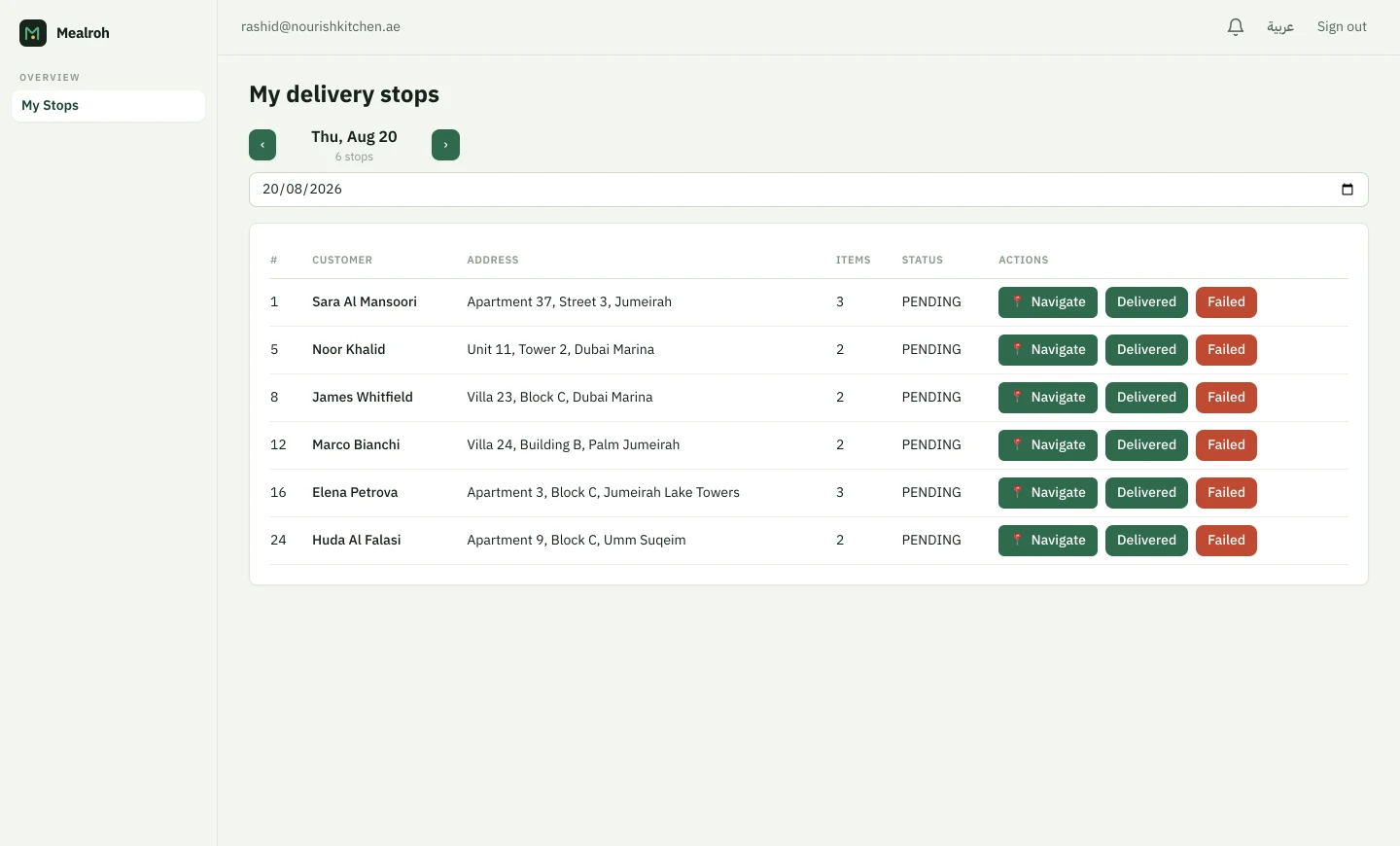1400x846 pixels.
Task: Mark James Whitfield stop as Failed
Action: (x=1226, y=398)
